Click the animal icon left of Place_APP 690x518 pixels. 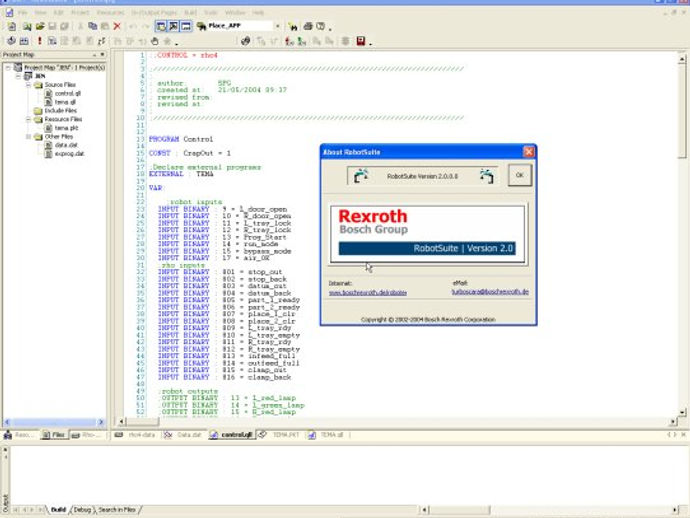click(202, 26)
